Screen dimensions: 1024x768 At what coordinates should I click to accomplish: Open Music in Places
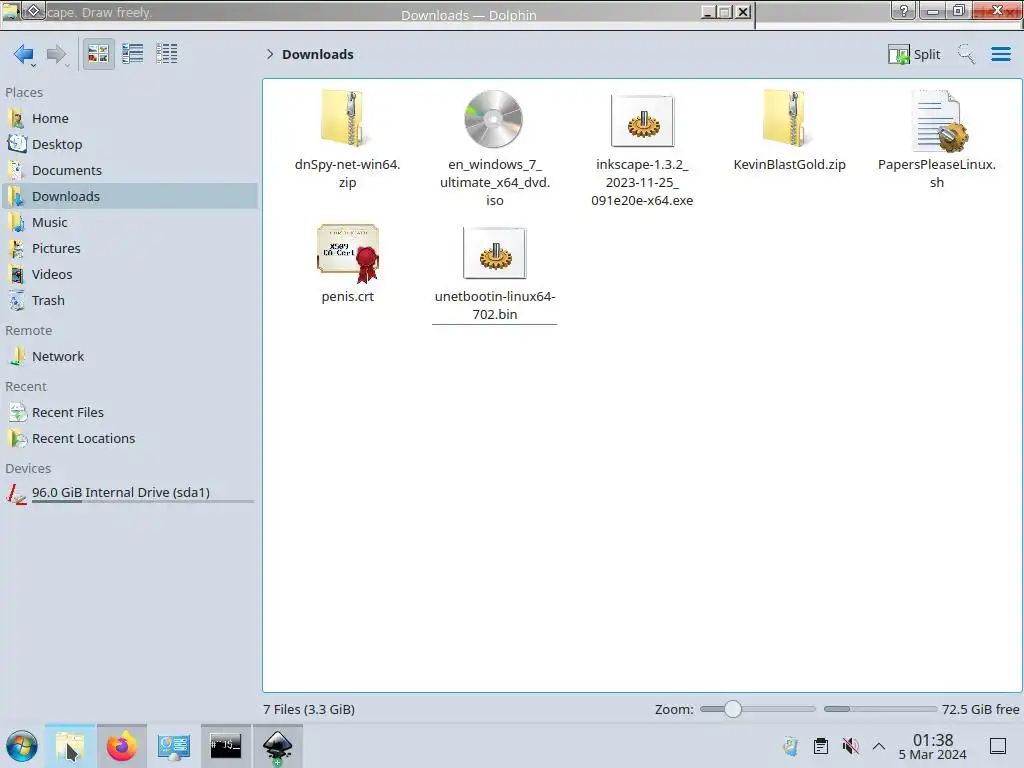130,223
